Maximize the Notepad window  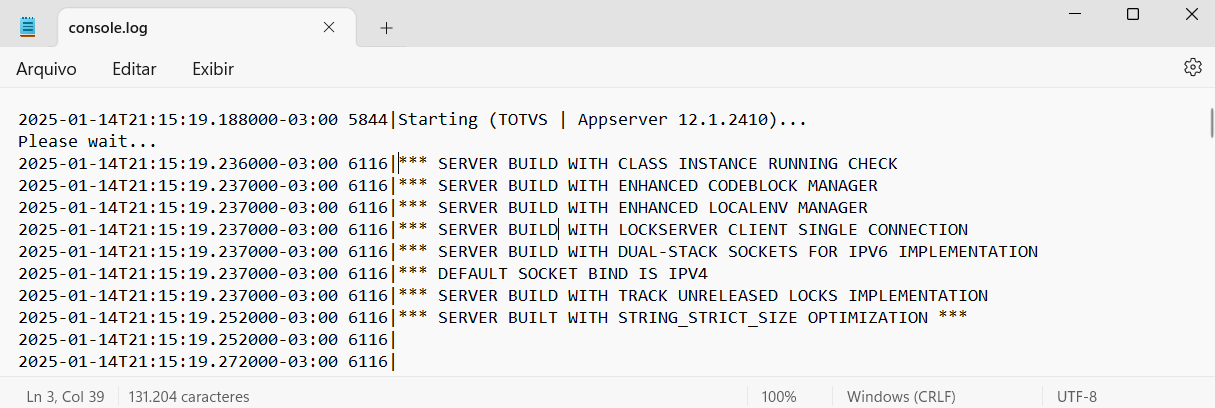coord(1133,14)
